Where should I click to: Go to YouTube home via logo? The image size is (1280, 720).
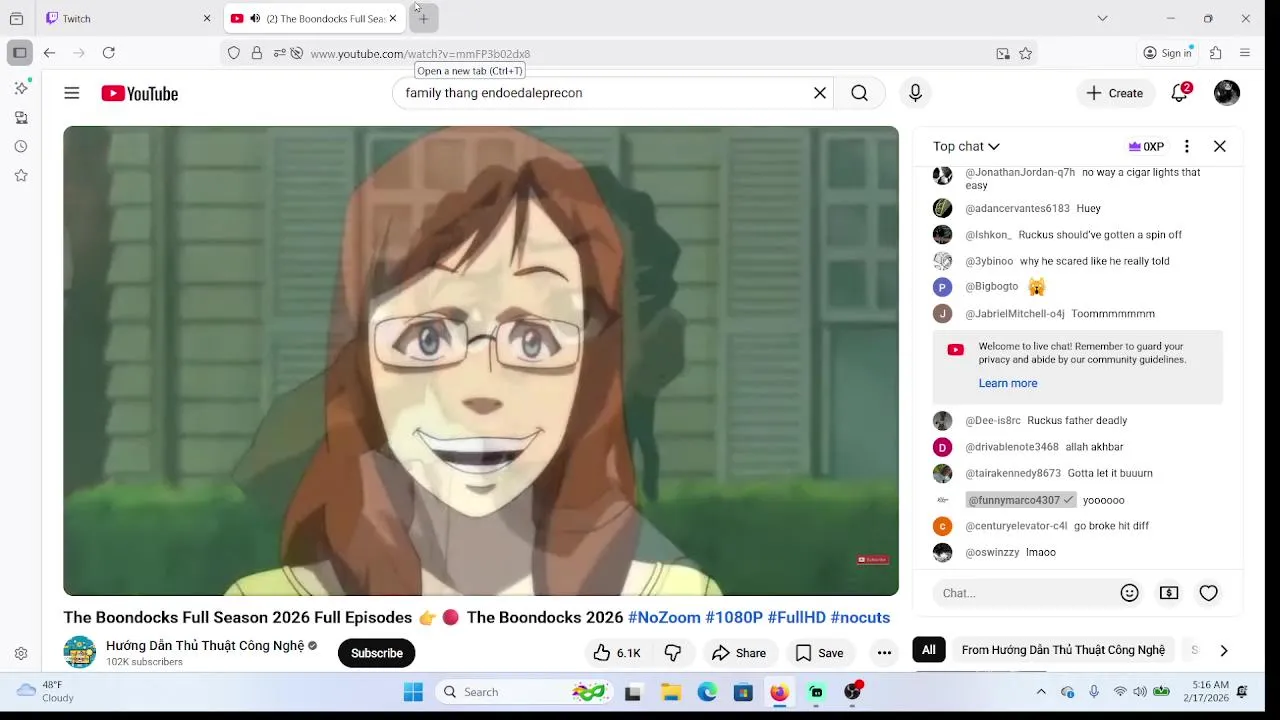pos(139,93)
